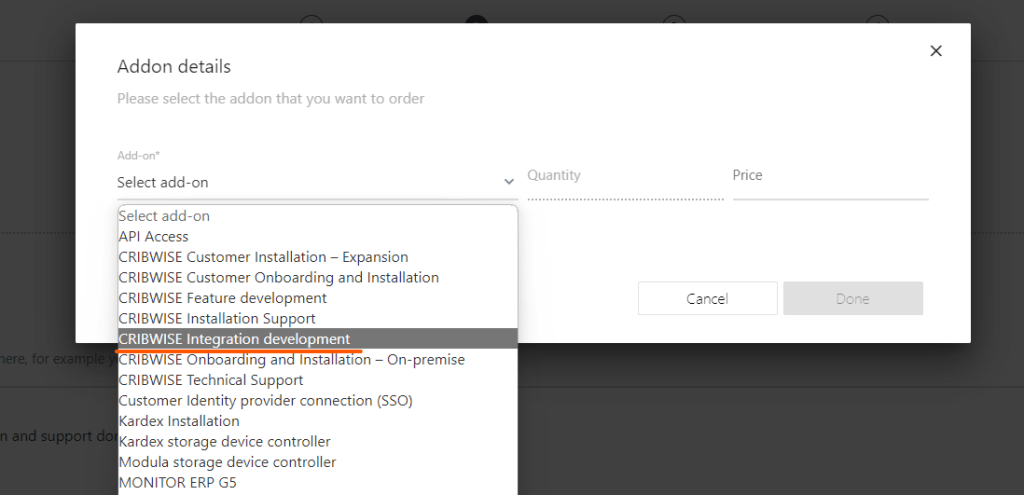Image resolution: width=1024 pixels, height=495 pixels.
Task: Select Modula storage device controller entry
Action: tap(227, 462)
